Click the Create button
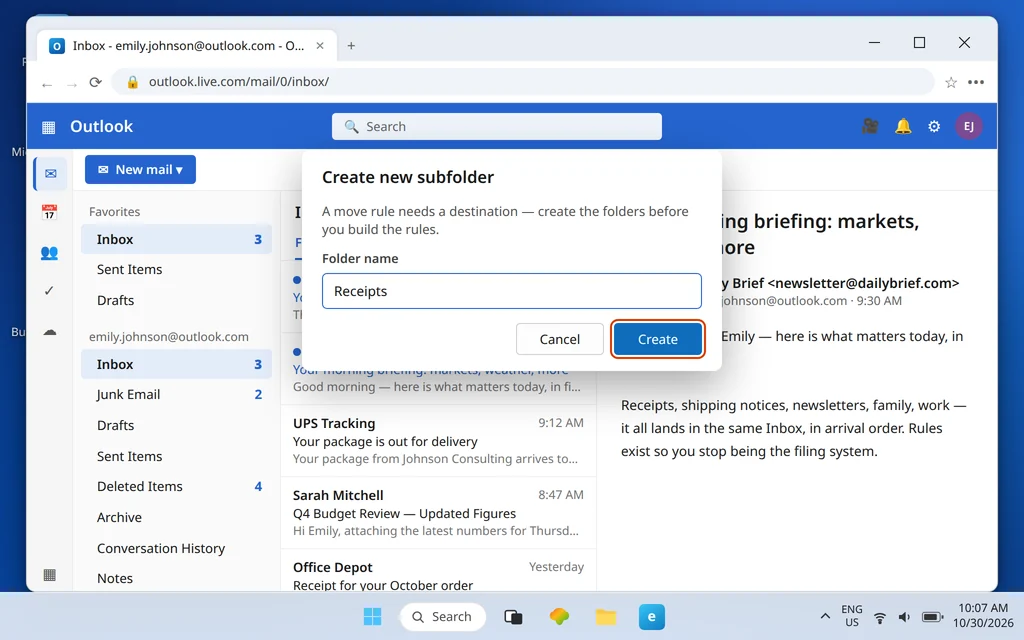 coord(658,339)
